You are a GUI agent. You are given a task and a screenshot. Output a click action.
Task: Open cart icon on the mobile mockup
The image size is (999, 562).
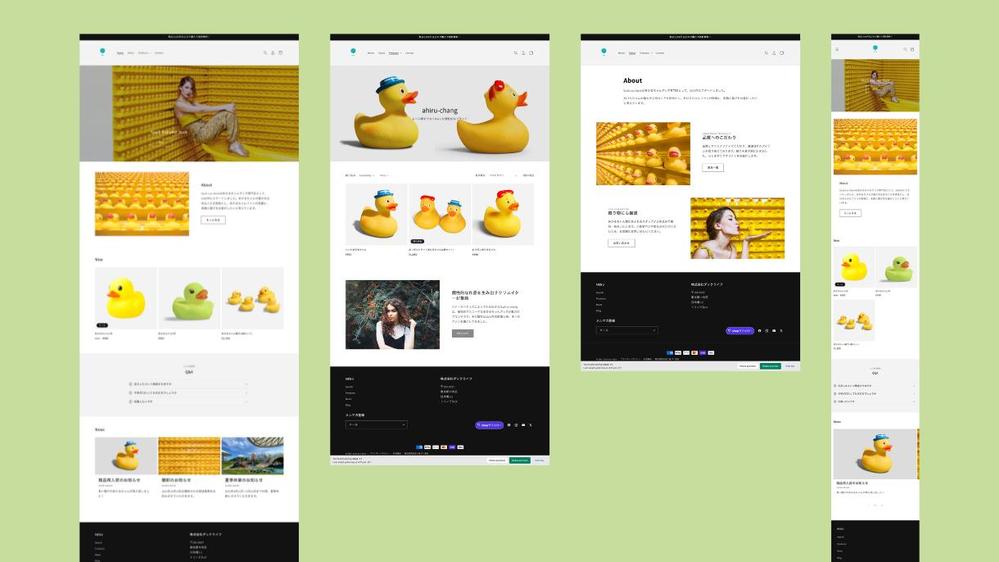[x=912, y=49]
